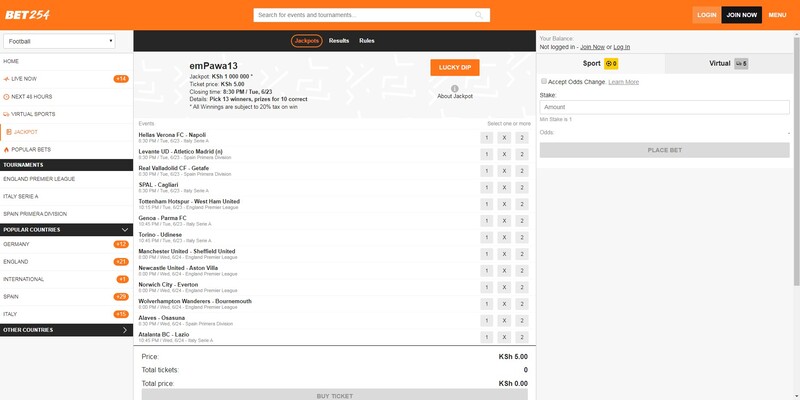Image resolution: width=800 pixels, height=400 pixels.
Task: Open the Football sport dropdown
Action: pos(59,41)
